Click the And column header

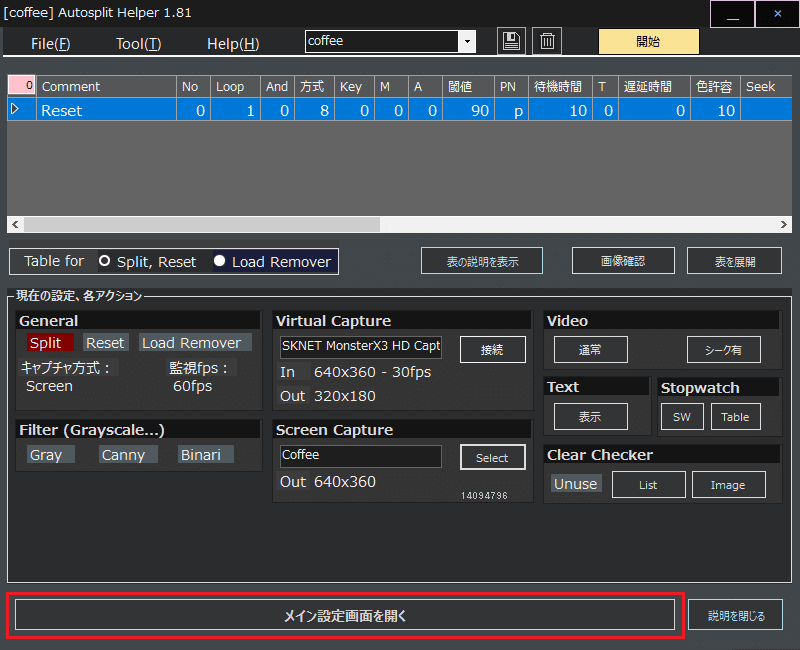277,86
